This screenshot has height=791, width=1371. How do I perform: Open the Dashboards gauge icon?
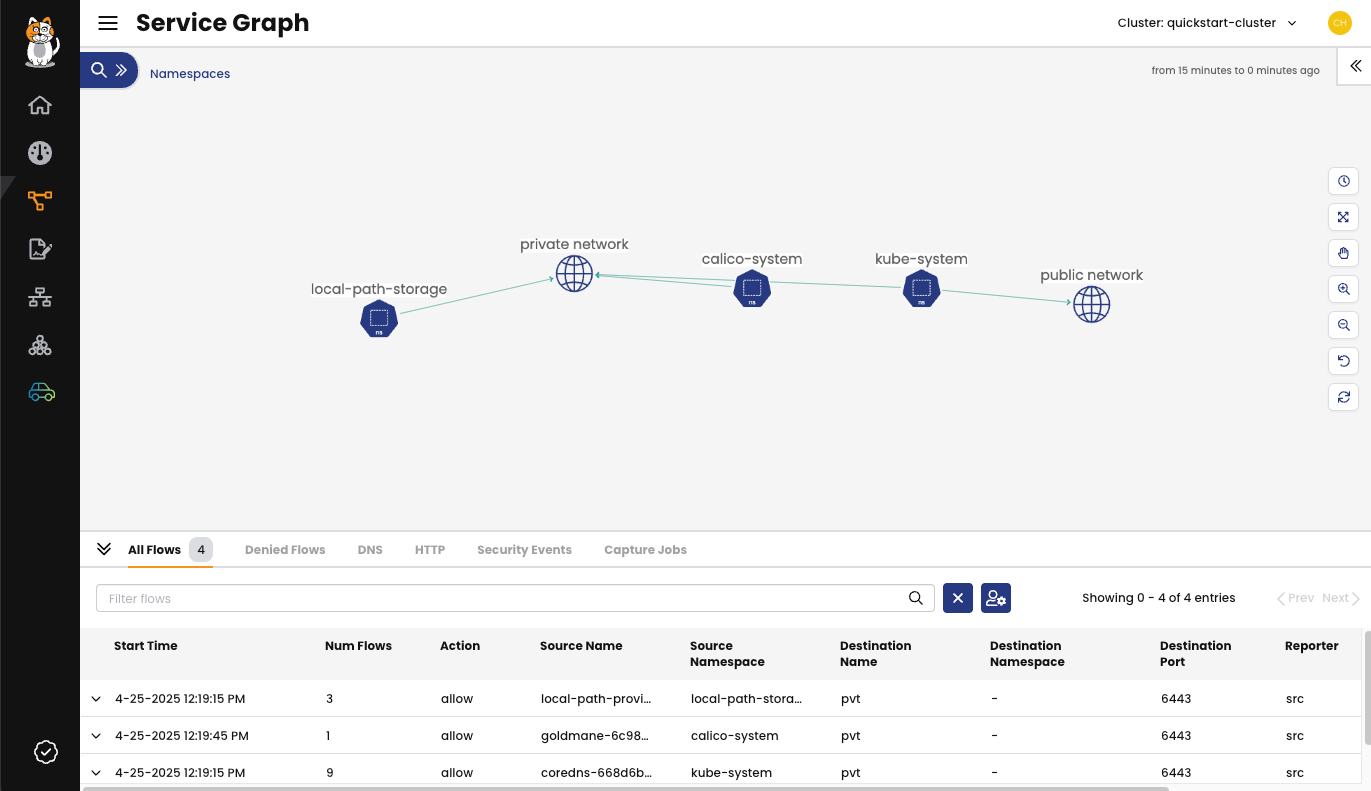tap(40, 152)
